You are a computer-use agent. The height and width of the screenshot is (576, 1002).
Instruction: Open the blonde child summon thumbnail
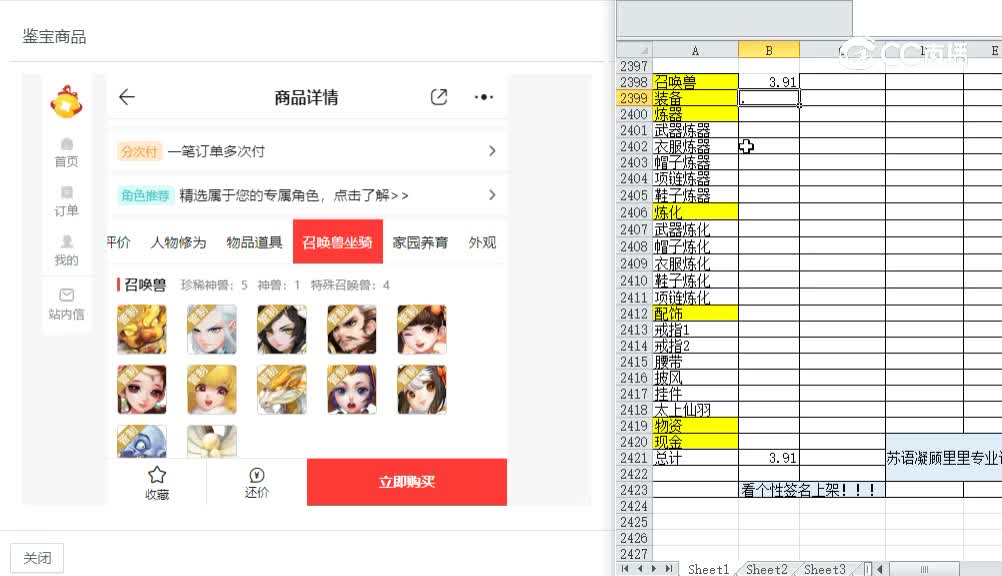point(212,389)
